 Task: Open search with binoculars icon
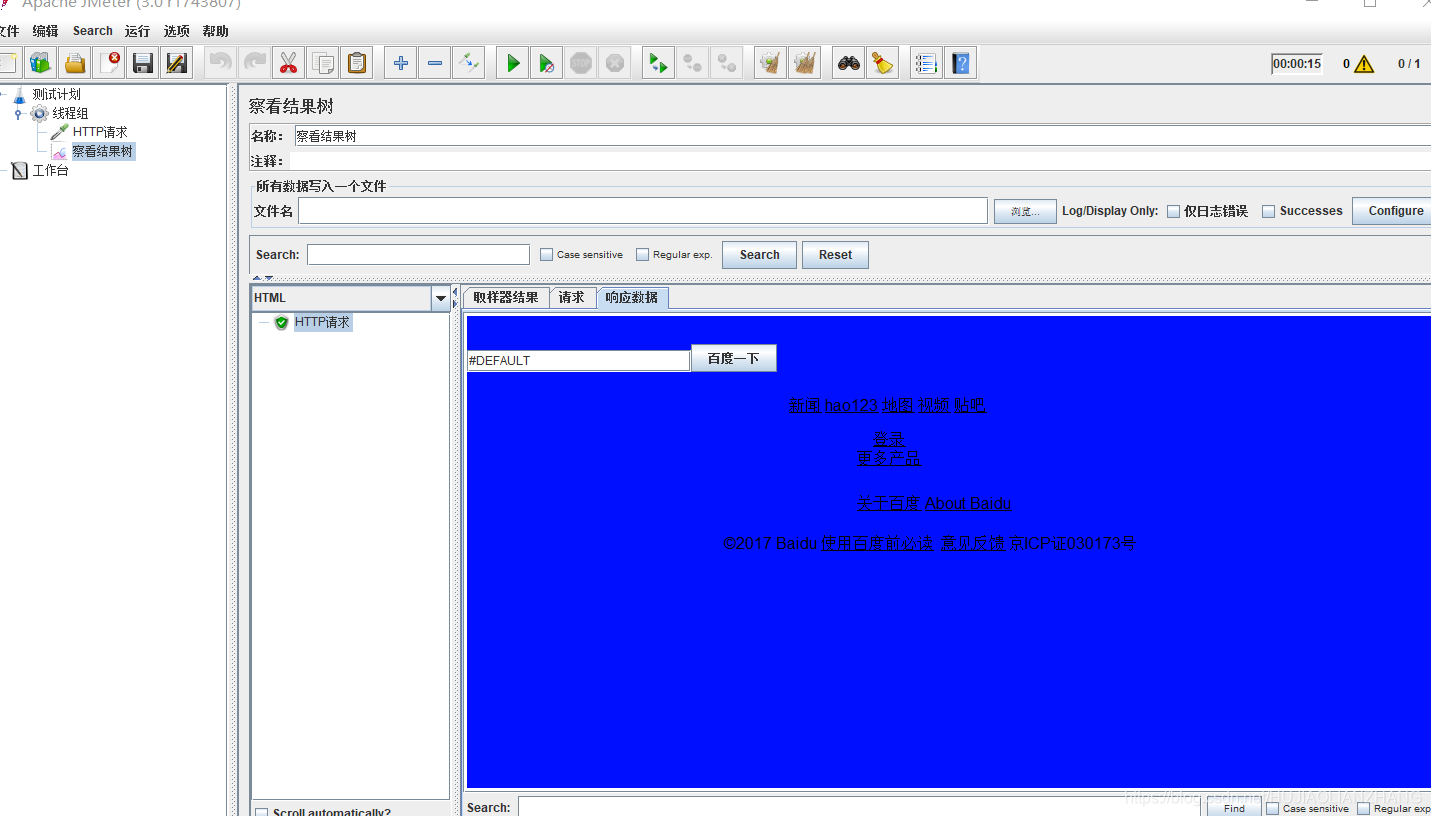[x=849, y=64]
